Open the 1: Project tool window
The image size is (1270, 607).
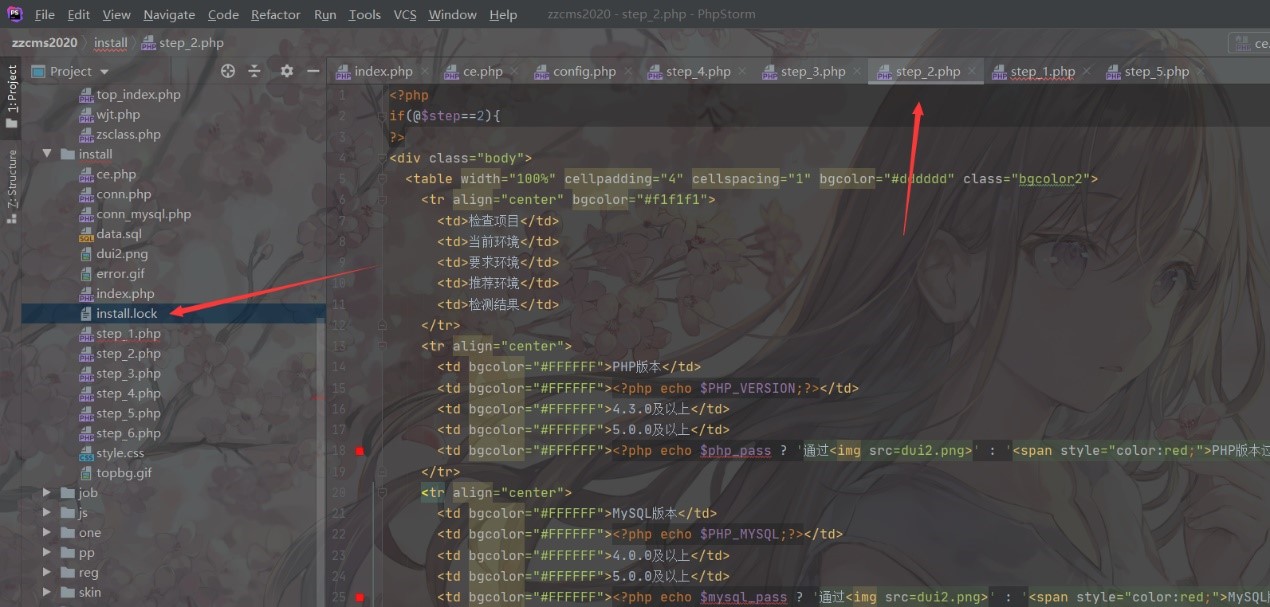click(12, 97)
